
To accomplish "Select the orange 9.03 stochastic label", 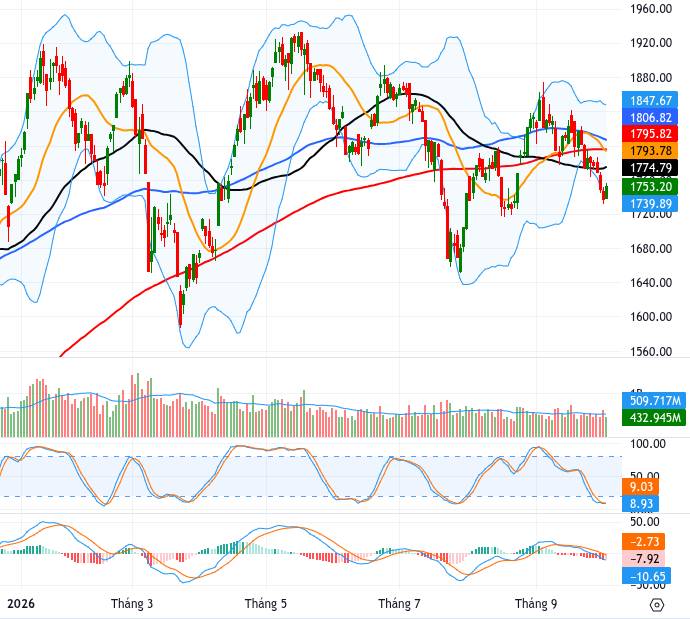I will [x=640, y=487].
